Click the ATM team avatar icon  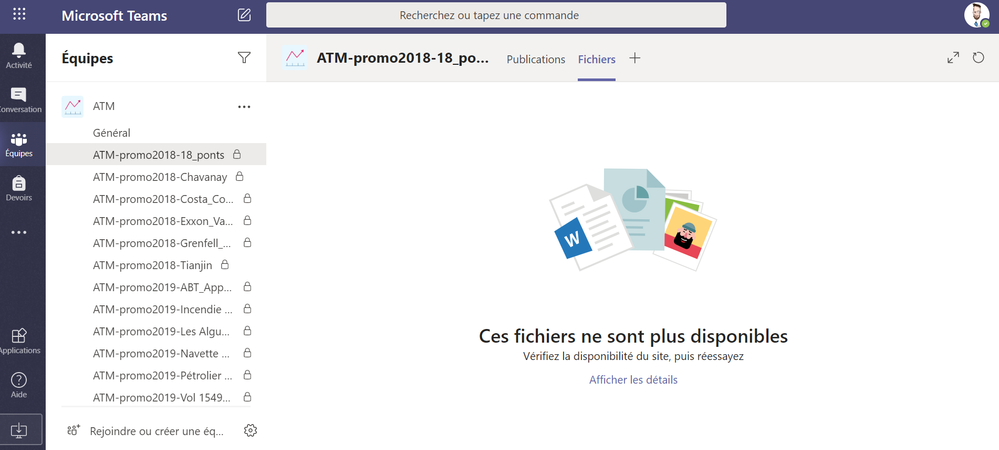pyautogui.click(x=73, y=106)
